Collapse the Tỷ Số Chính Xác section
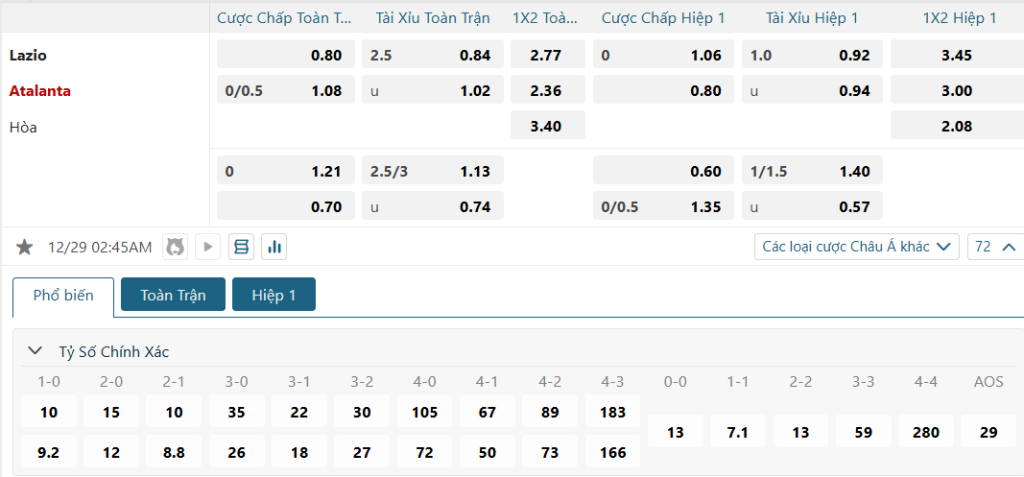Image resolution: width=1024 pixels, height=477 pixels. point(36,351)
